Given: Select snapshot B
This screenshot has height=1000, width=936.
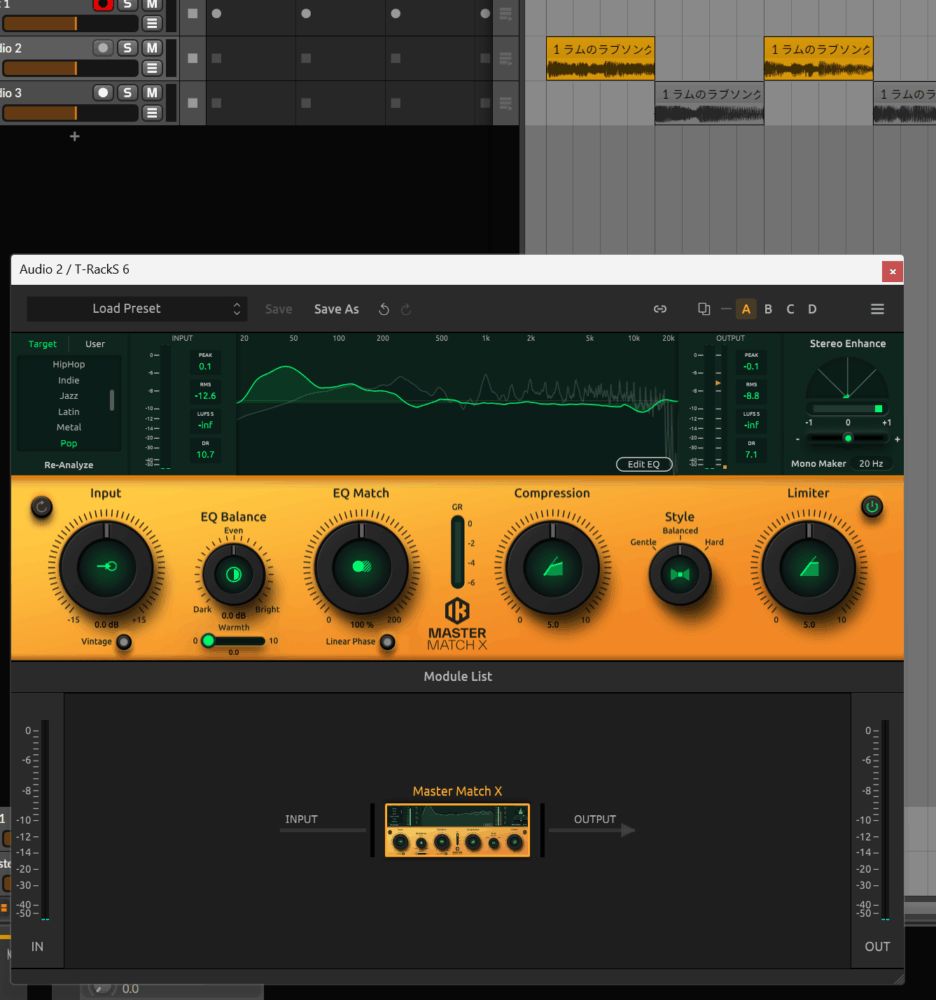Looking at the screenshot, I should click(x=768, y=309).
